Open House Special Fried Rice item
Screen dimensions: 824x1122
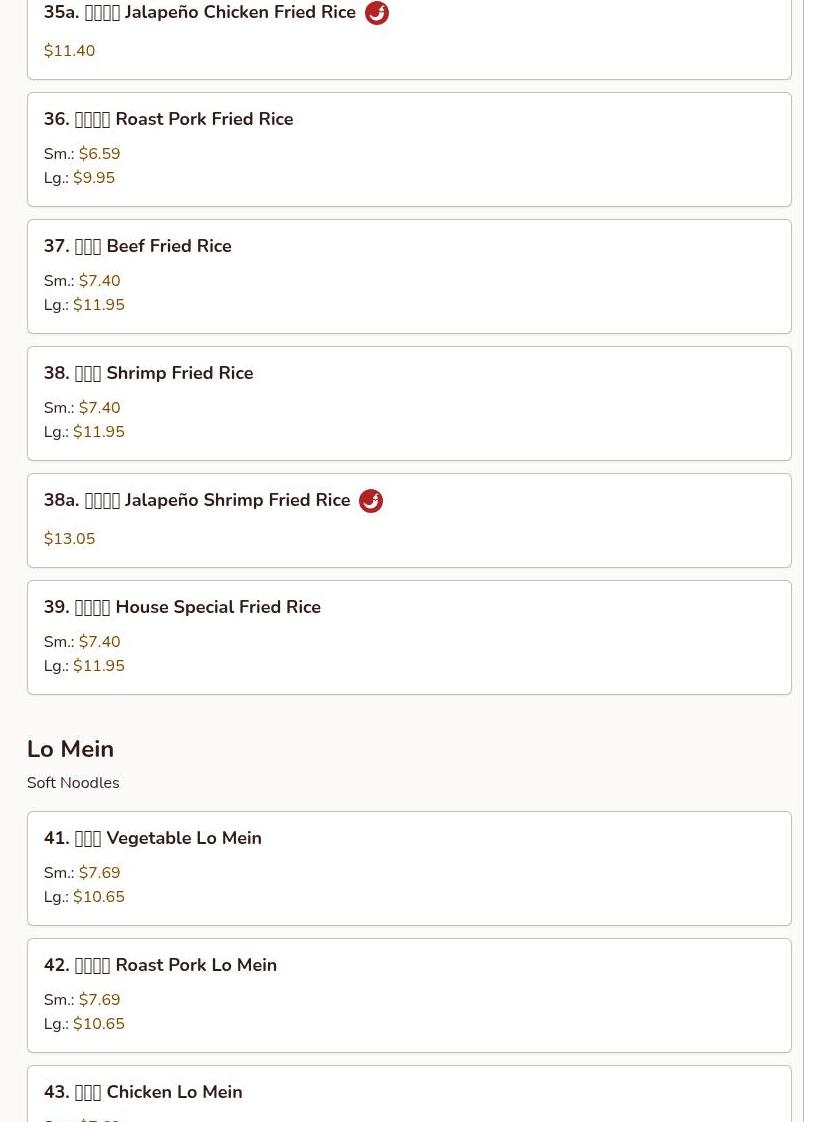[182, 607]
